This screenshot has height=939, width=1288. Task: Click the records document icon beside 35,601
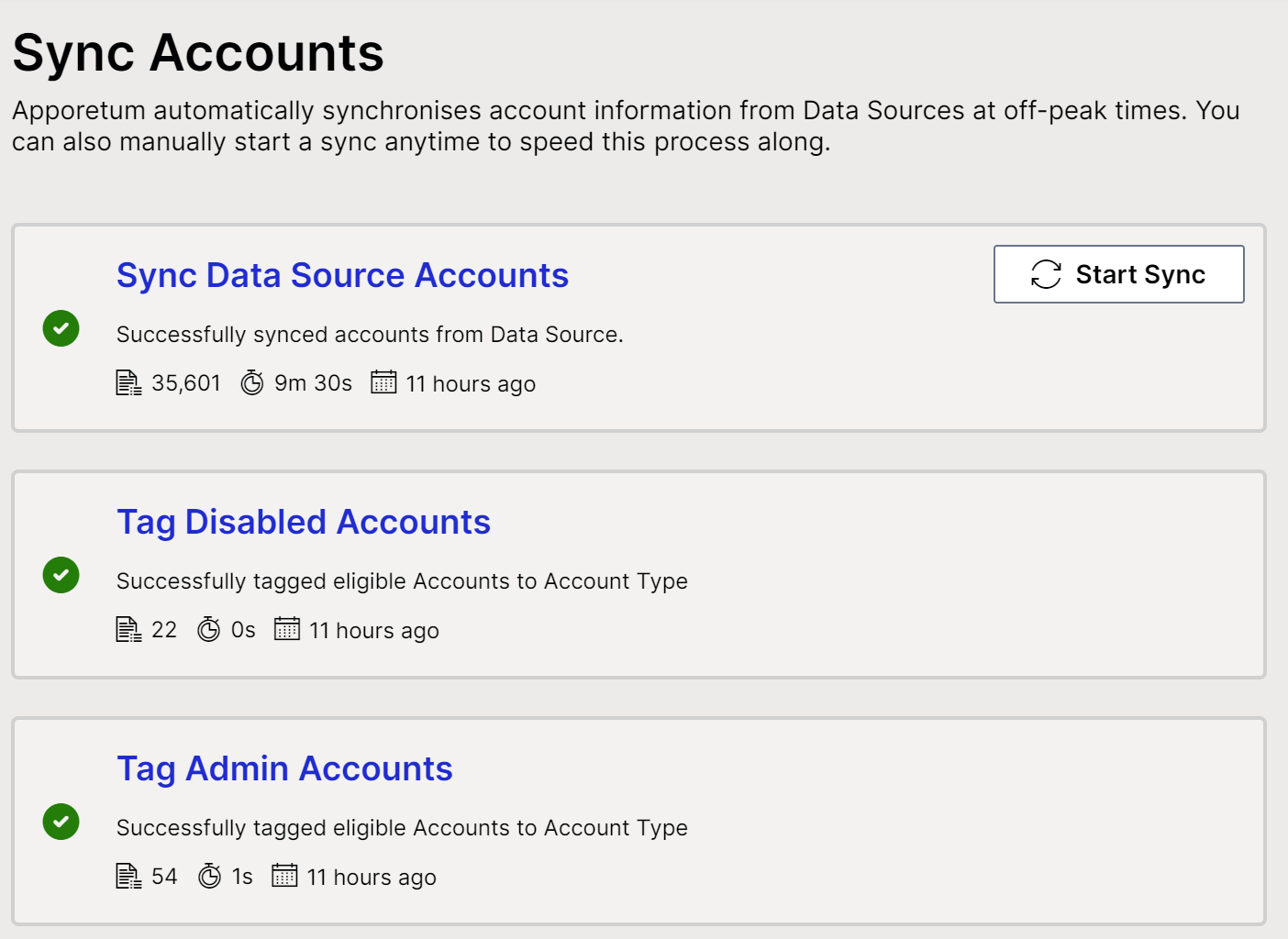pyautogui.click(x=128, y=382)
